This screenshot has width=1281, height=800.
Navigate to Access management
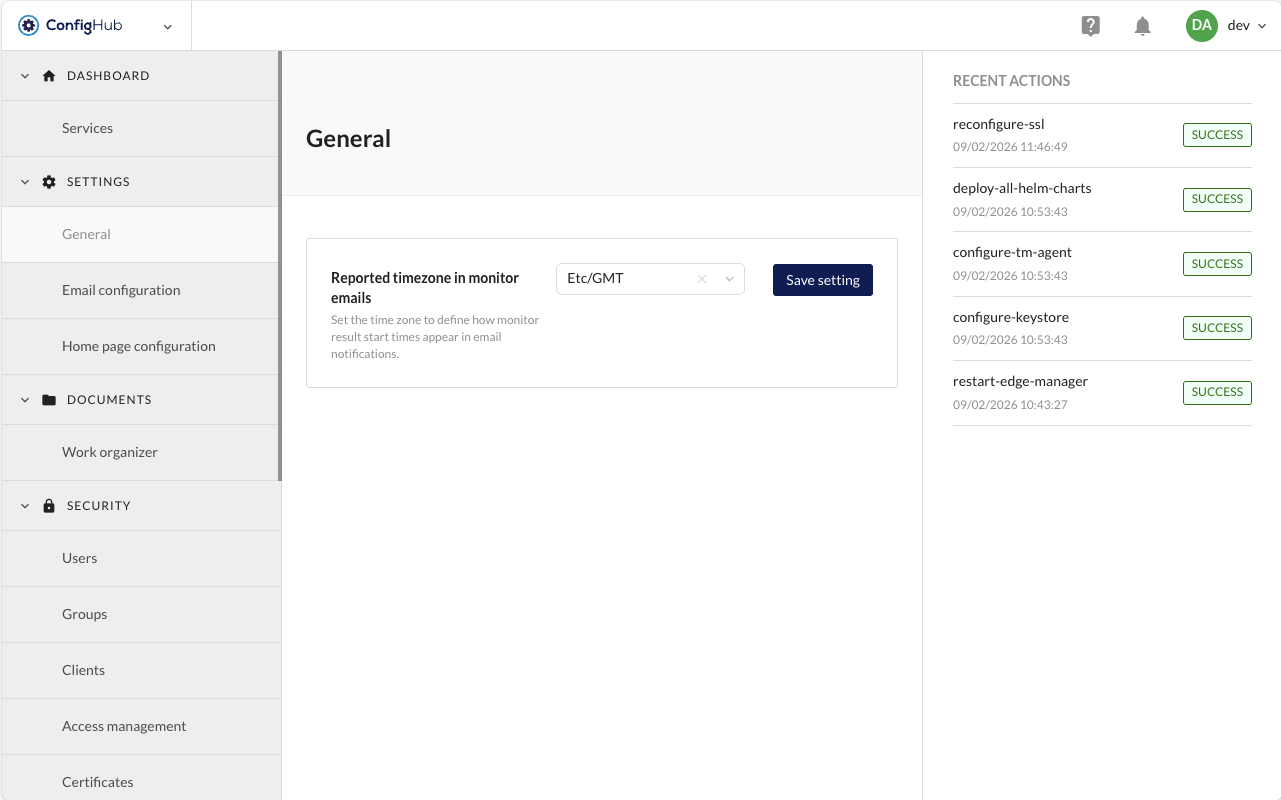(124, 726)
